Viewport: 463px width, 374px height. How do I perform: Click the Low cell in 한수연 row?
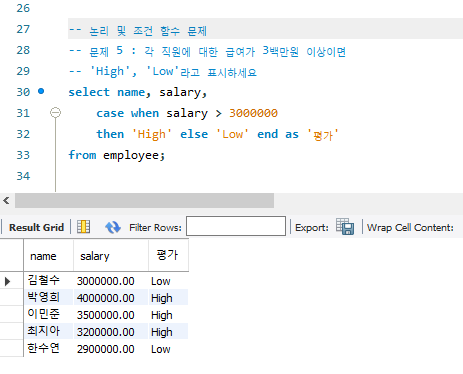click(x=168, y=349)
